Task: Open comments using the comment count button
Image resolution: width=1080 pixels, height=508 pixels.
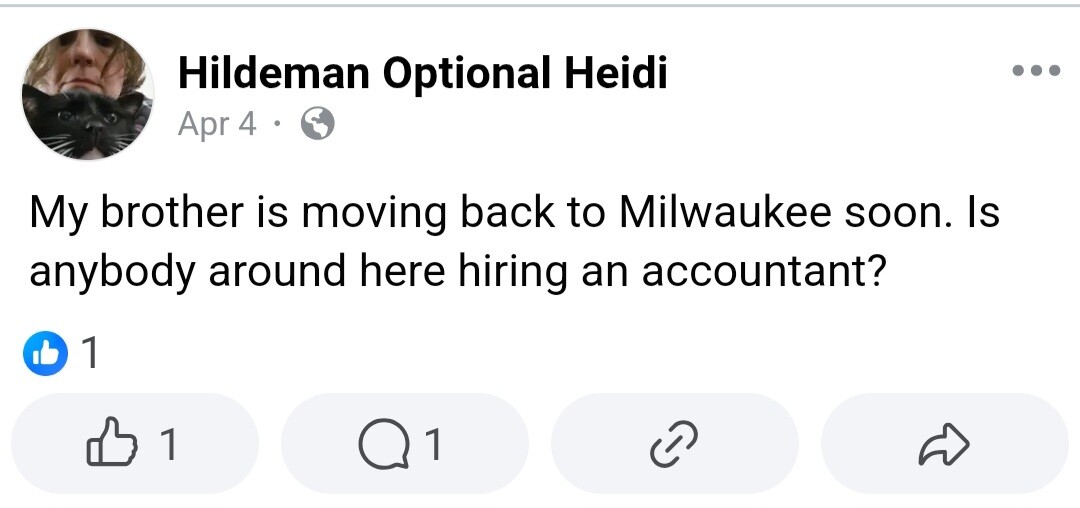Action: click(405, 443)
